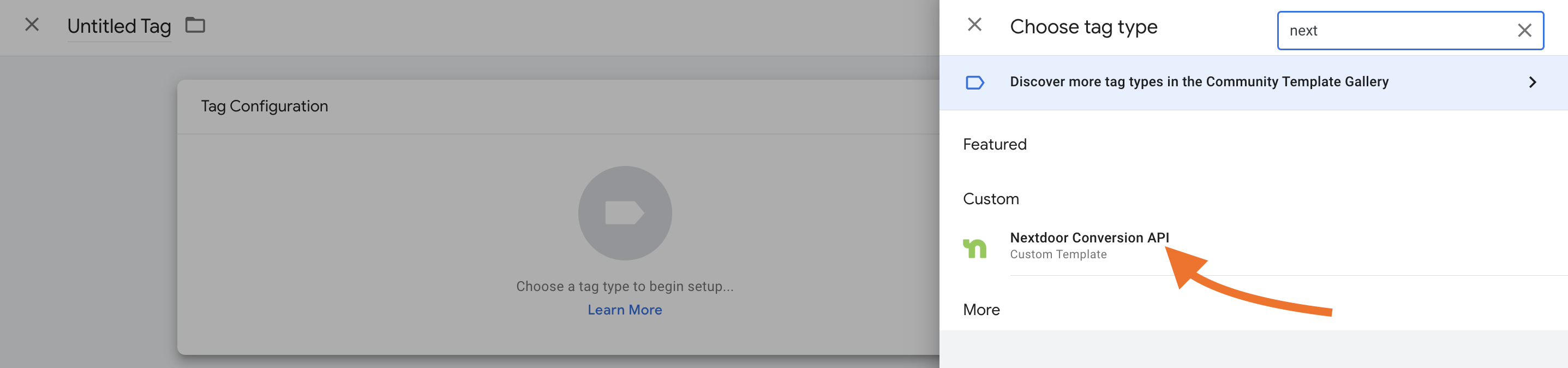
Task: Click the Choose tag type header
Action: tap(1084, 26)
